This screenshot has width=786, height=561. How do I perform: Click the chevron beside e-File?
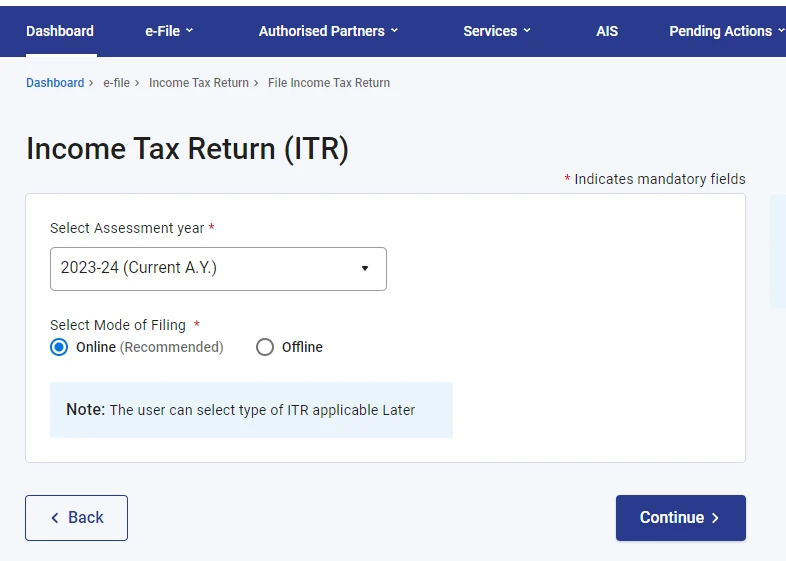[190, 31]
